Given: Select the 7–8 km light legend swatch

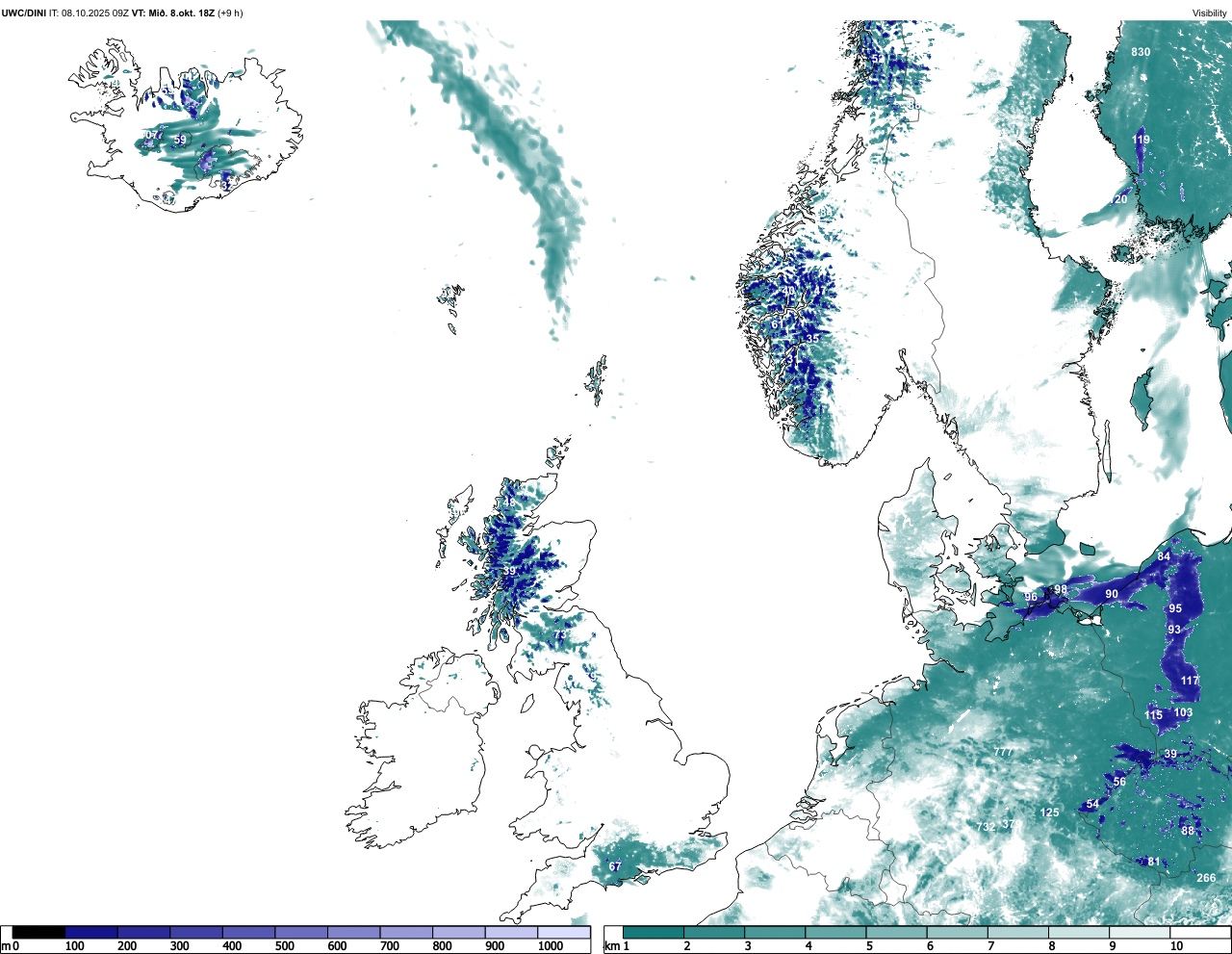Looking at the screenshot, I should pos(1019,932).
